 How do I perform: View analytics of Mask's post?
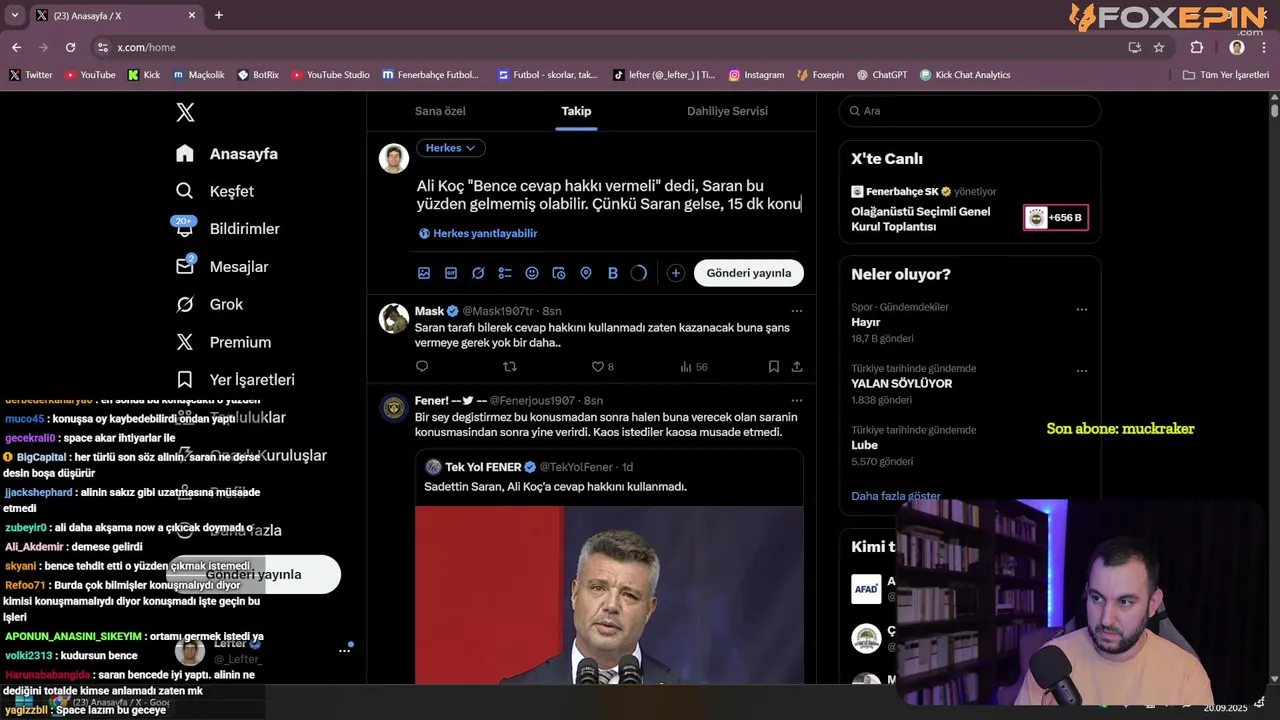pyautogui.click(x=693, y=367)
